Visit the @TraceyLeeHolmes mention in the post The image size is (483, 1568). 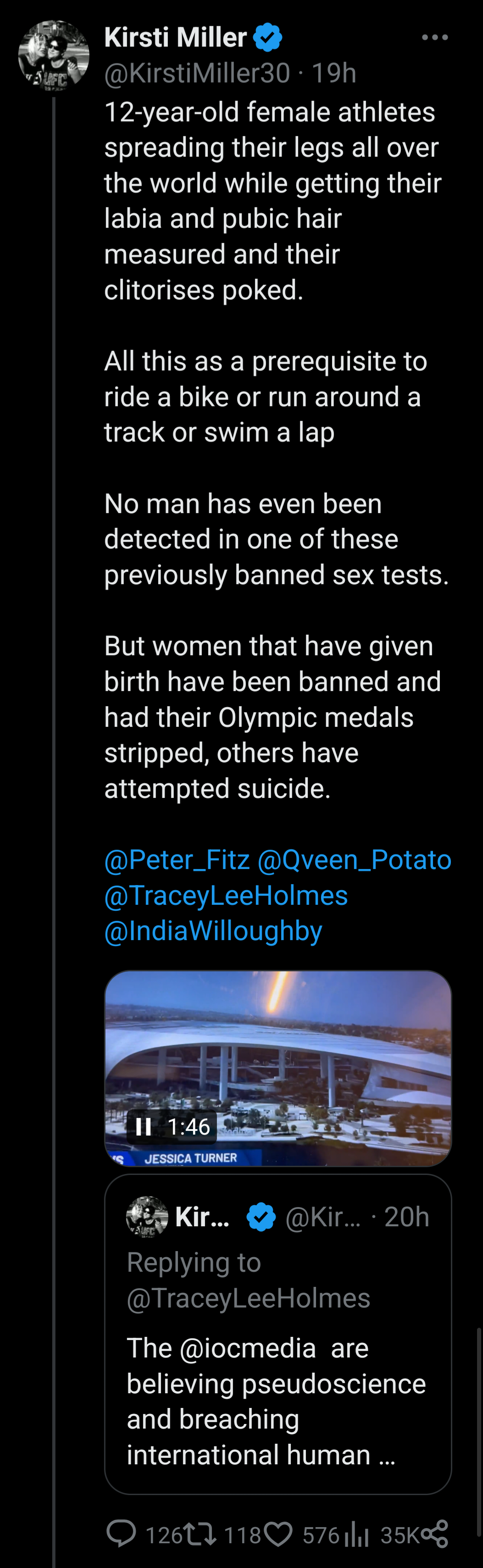226,895
